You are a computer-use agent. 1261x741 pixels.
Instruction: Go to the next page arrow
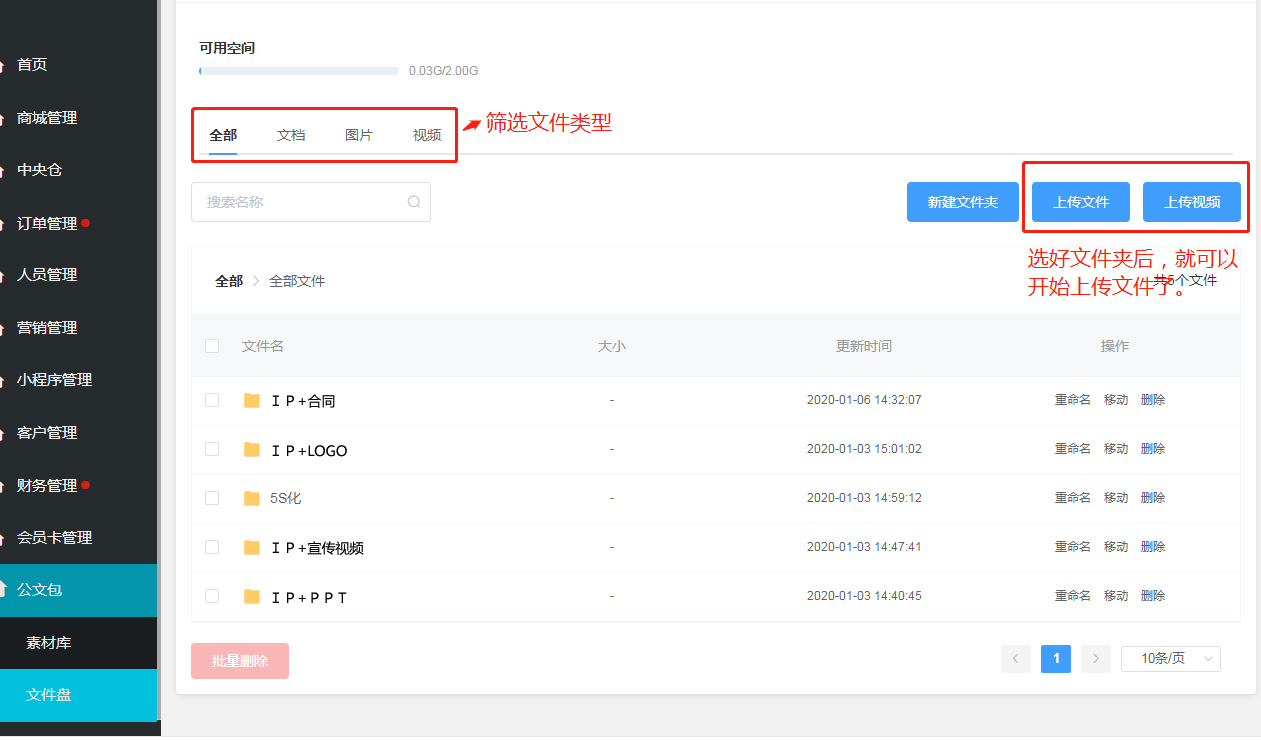pyautogui.click(x=1096, y=658)
